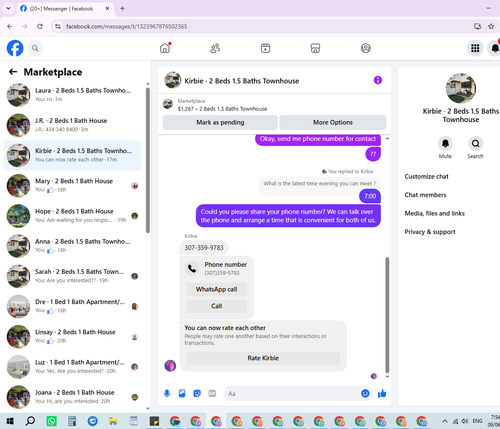Open Dre 1 Bed 1 Bath Apartment chat

tap(72, 306)
